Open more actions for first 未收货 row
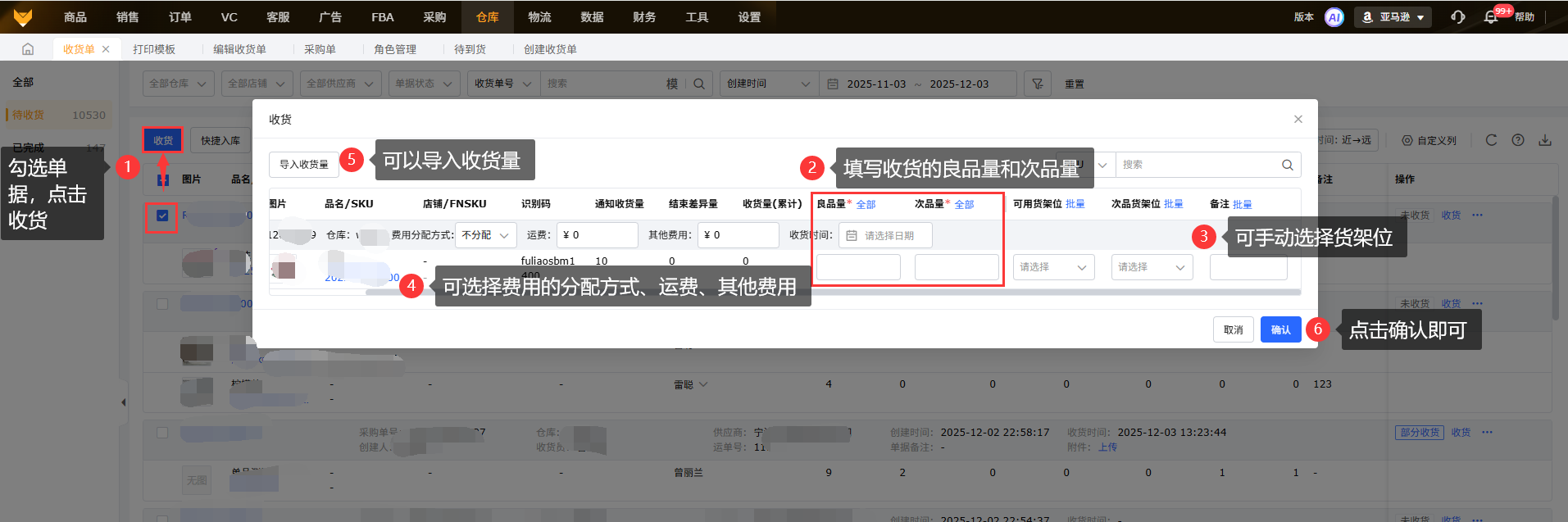 (1477, 216)
